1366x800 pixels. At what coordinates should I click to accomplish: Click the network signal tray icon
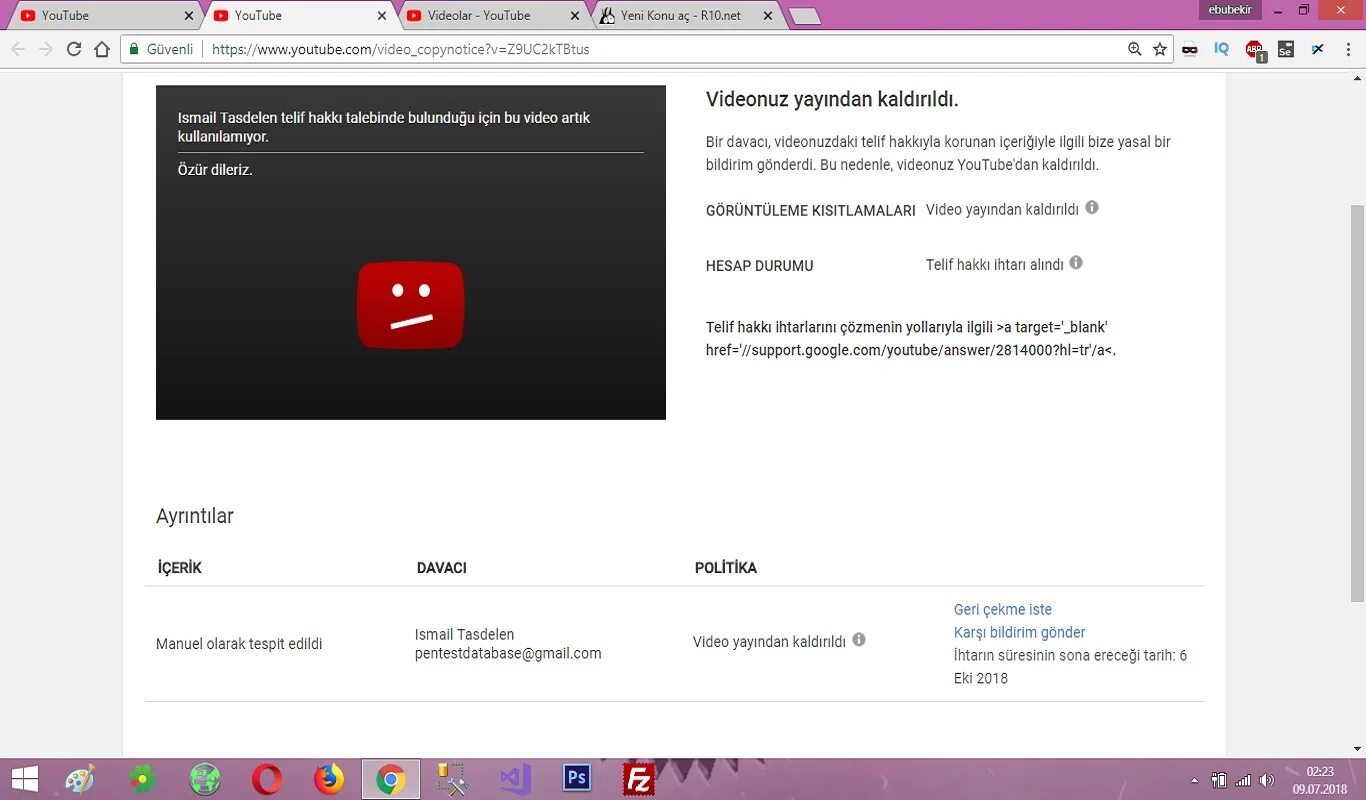point(1243,780)
